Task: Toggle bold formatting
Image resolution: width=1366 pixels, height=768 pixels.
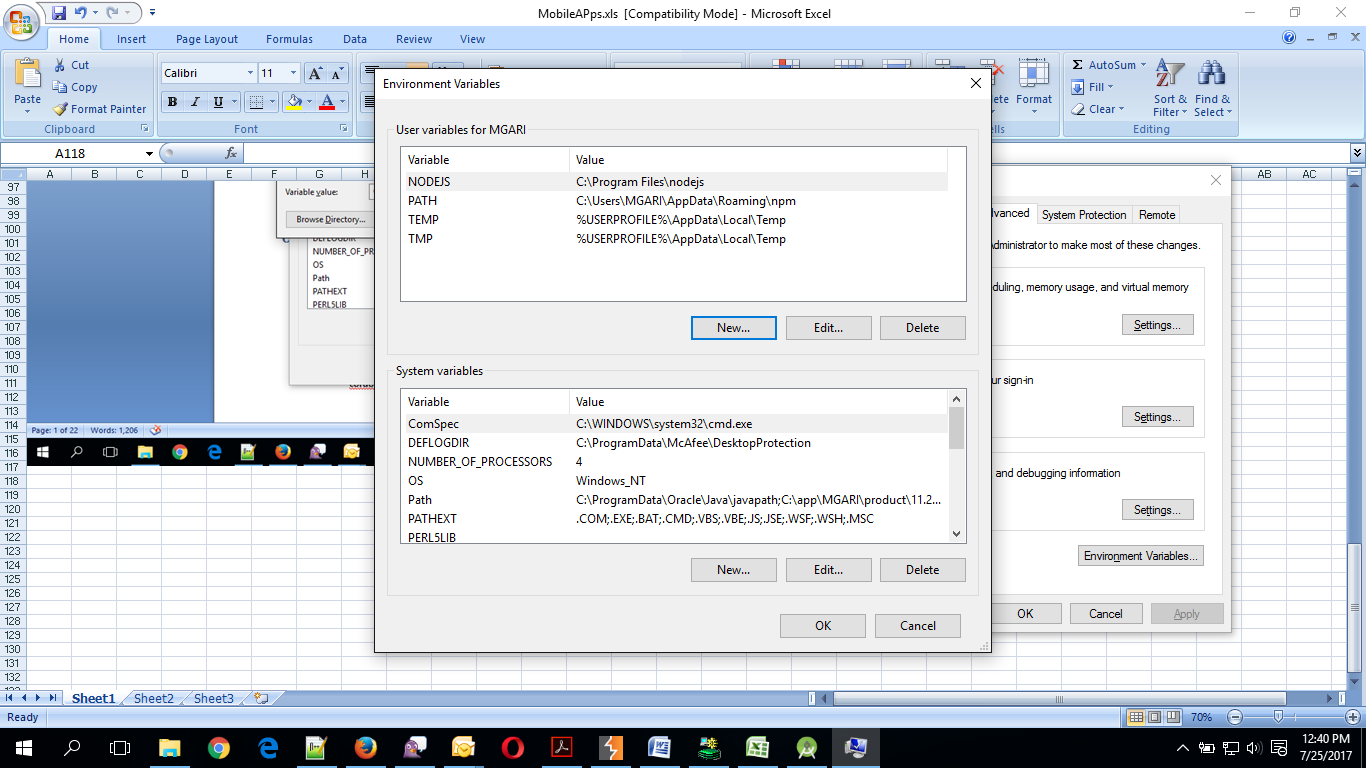Action: point(172,102)
